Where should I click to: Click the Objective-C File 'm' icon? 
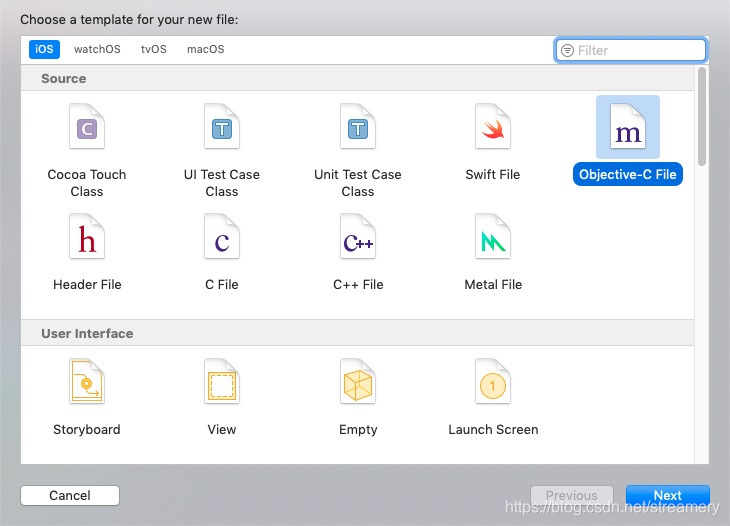pos(628,126)
